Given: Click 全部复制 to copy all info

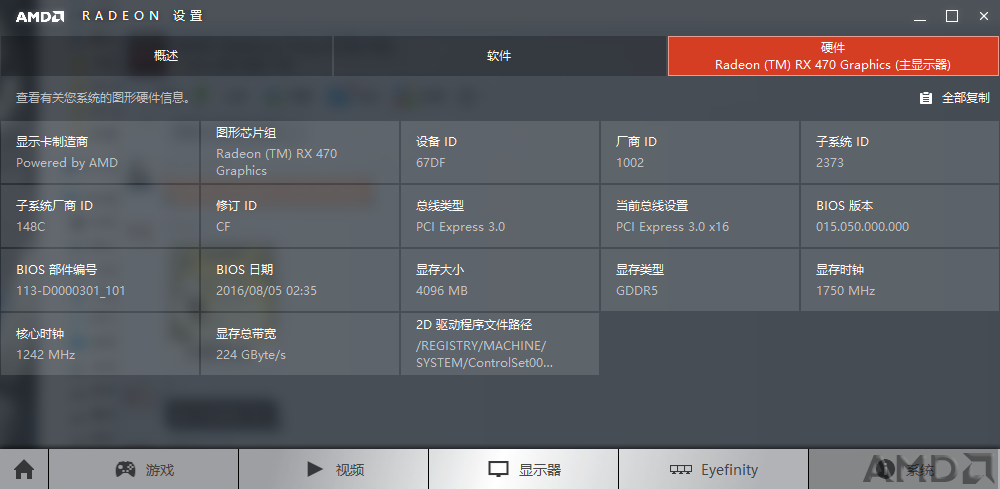Looking at the screenshot, I should (x=966, y=98).
